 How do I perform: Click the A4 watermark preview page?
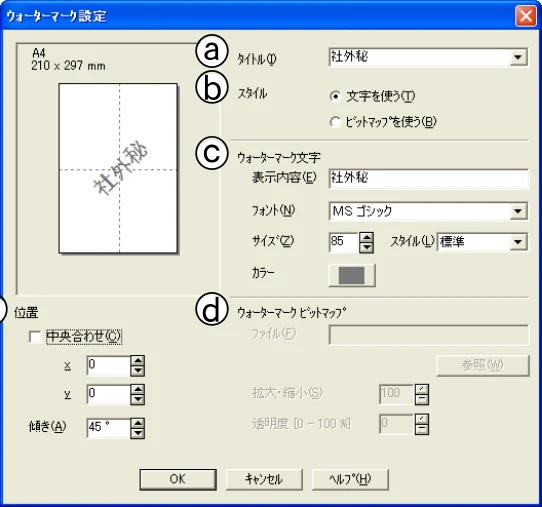click(118, 168)
